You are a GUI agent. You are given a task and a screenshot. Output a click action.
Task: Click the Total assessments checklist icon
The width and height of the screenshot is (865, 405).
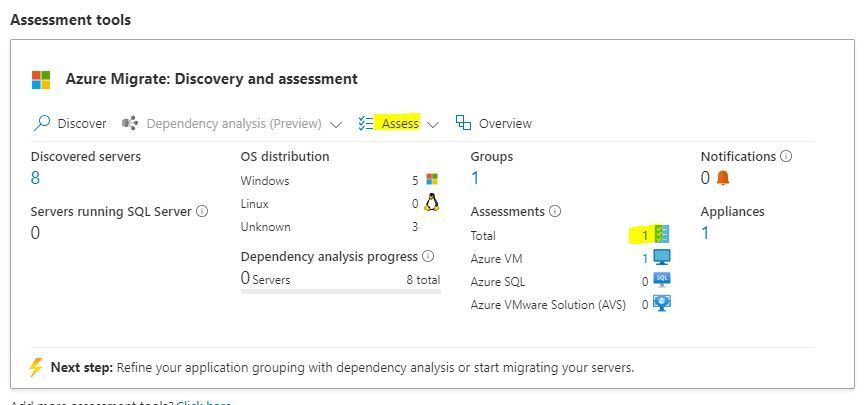662,234
